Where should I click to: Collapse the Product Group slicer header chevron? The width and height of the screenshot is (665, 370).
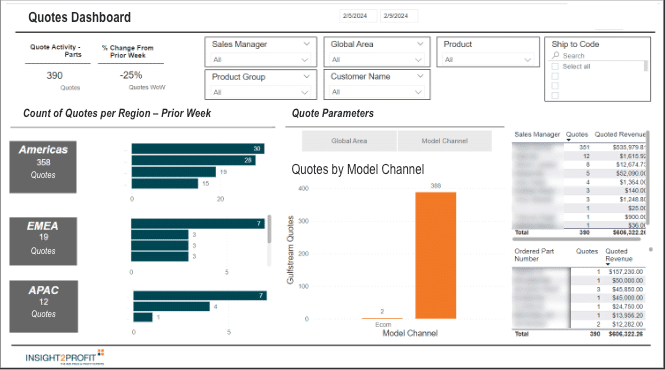(x=306, y=76)
